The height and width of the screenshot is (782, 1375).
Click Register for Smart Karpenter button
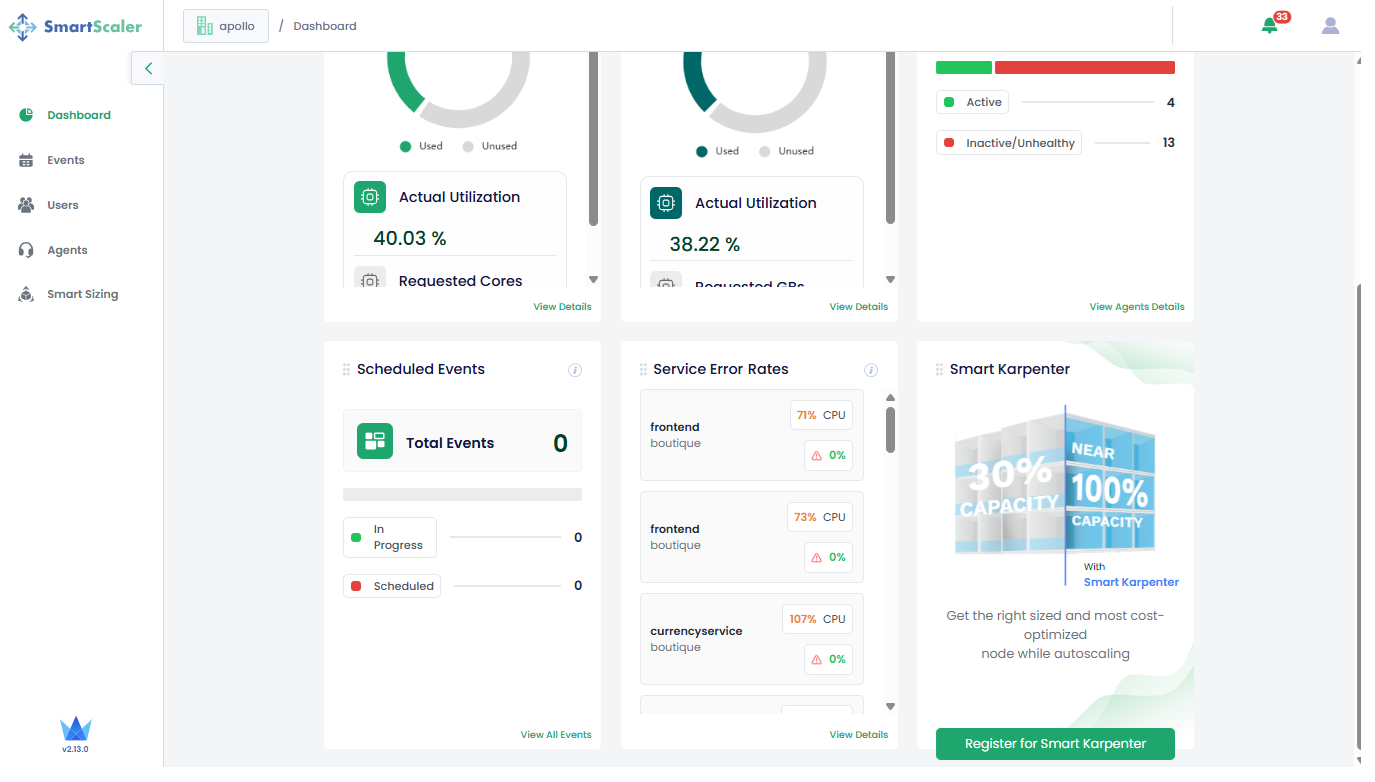(1055, 744)
